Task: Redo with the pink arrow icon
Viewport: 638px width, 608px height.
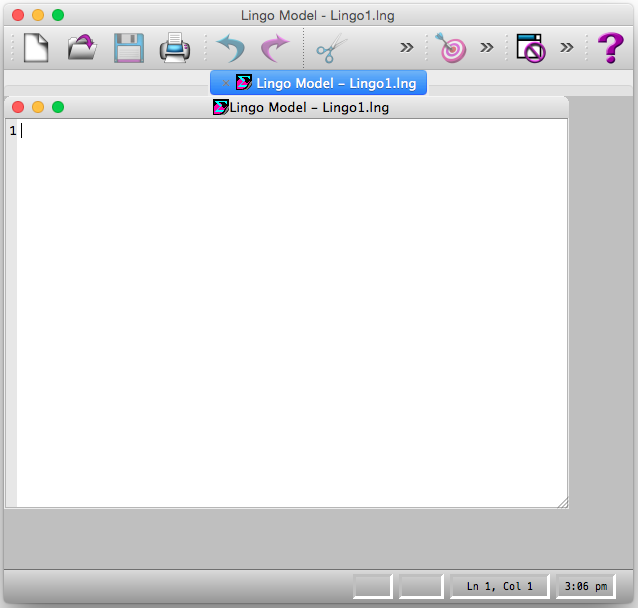Action: coord(274,47)
